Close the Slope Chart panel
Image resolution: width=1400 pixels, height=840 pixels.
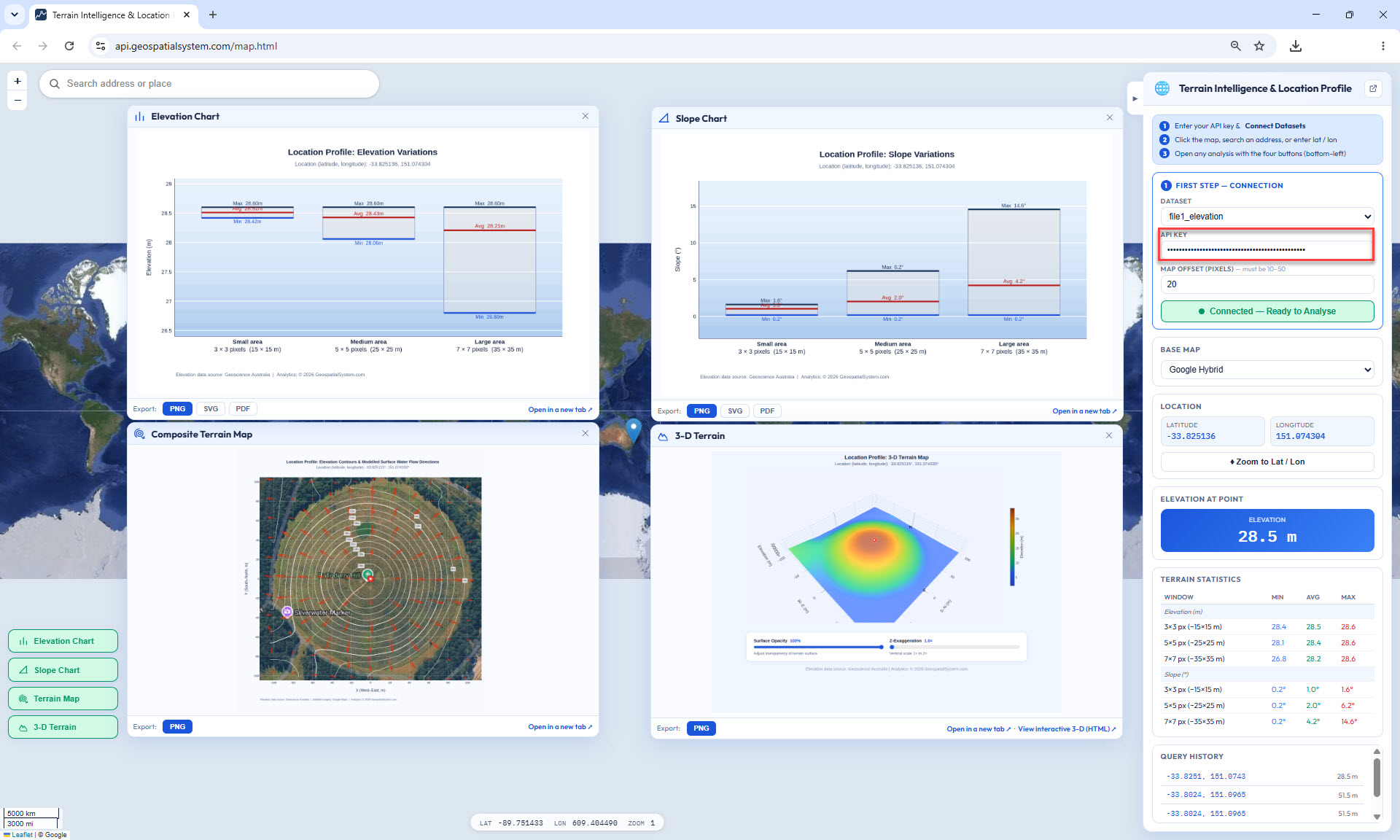(1109, 117)
